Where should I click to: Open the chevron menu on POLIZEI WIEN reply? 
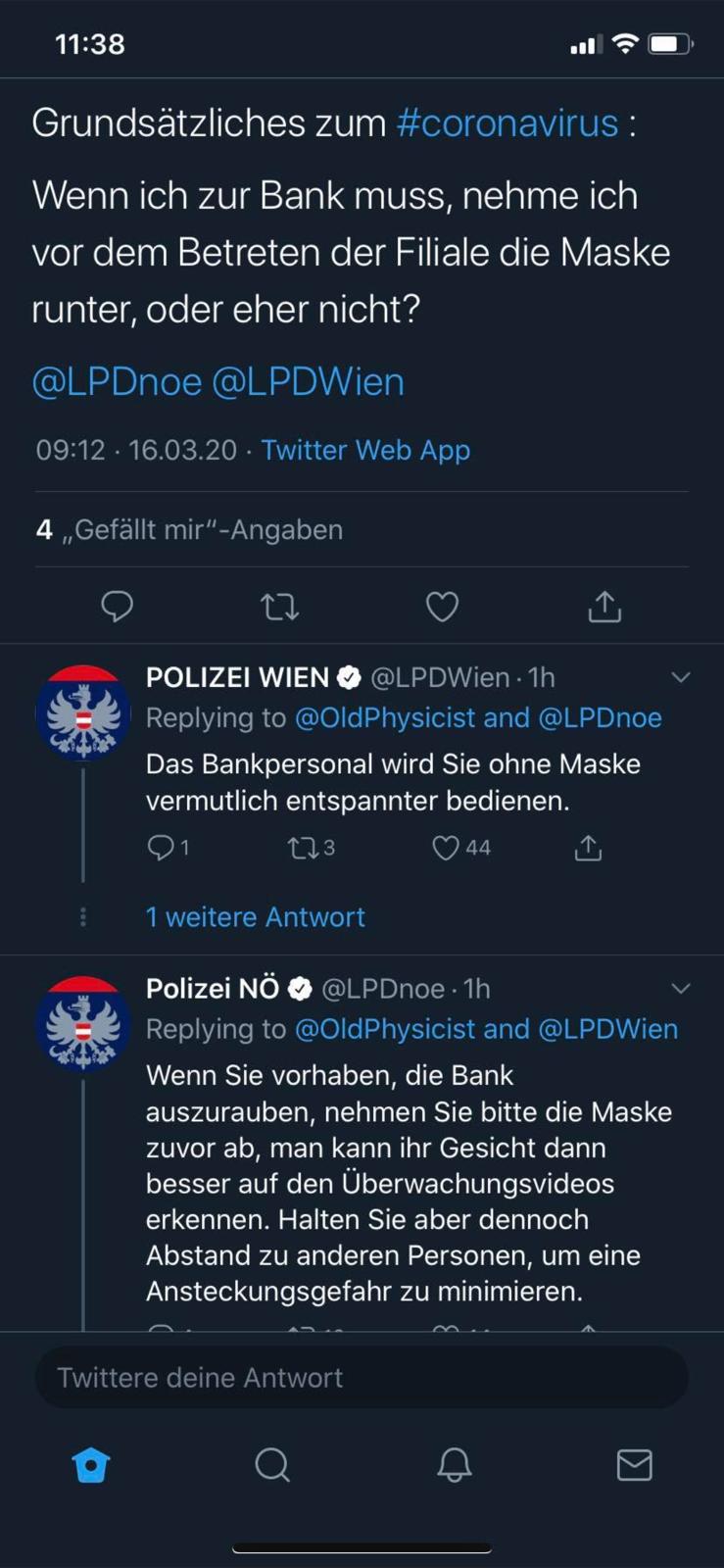click(681, 677)
